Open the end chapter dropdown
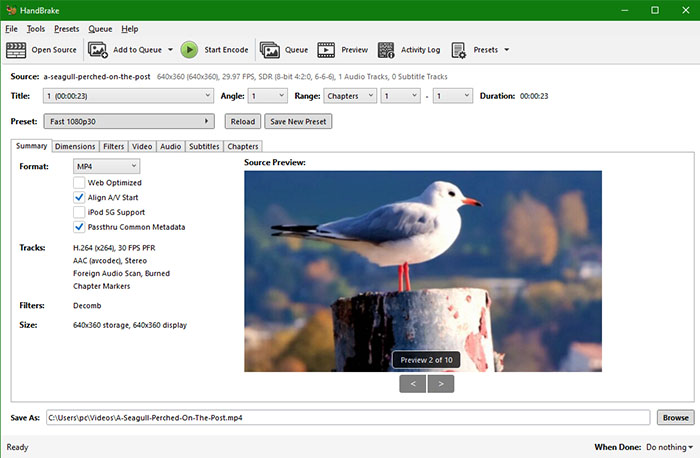The image size is (700, 458). tap(453, 96)
